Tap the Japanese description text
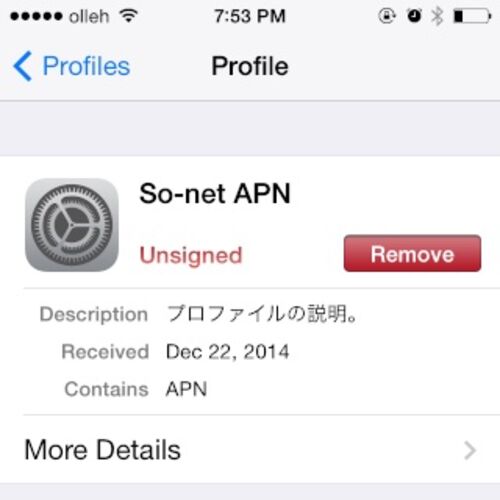This screenshot has width=500, height=500. pyautogui.click(x=262, y=314)
